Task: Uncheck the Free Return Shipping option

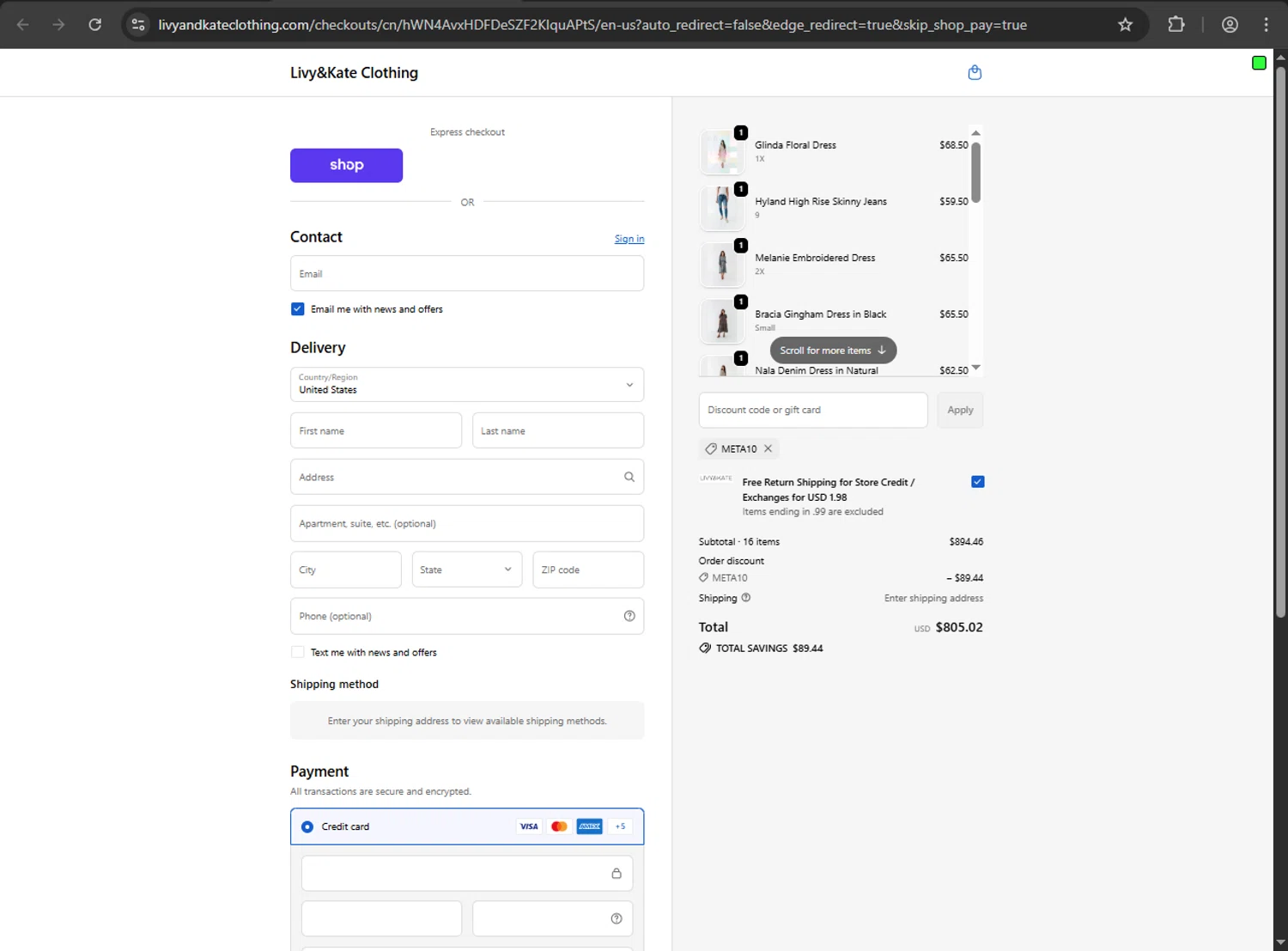Action: click(x=977, y=482)
